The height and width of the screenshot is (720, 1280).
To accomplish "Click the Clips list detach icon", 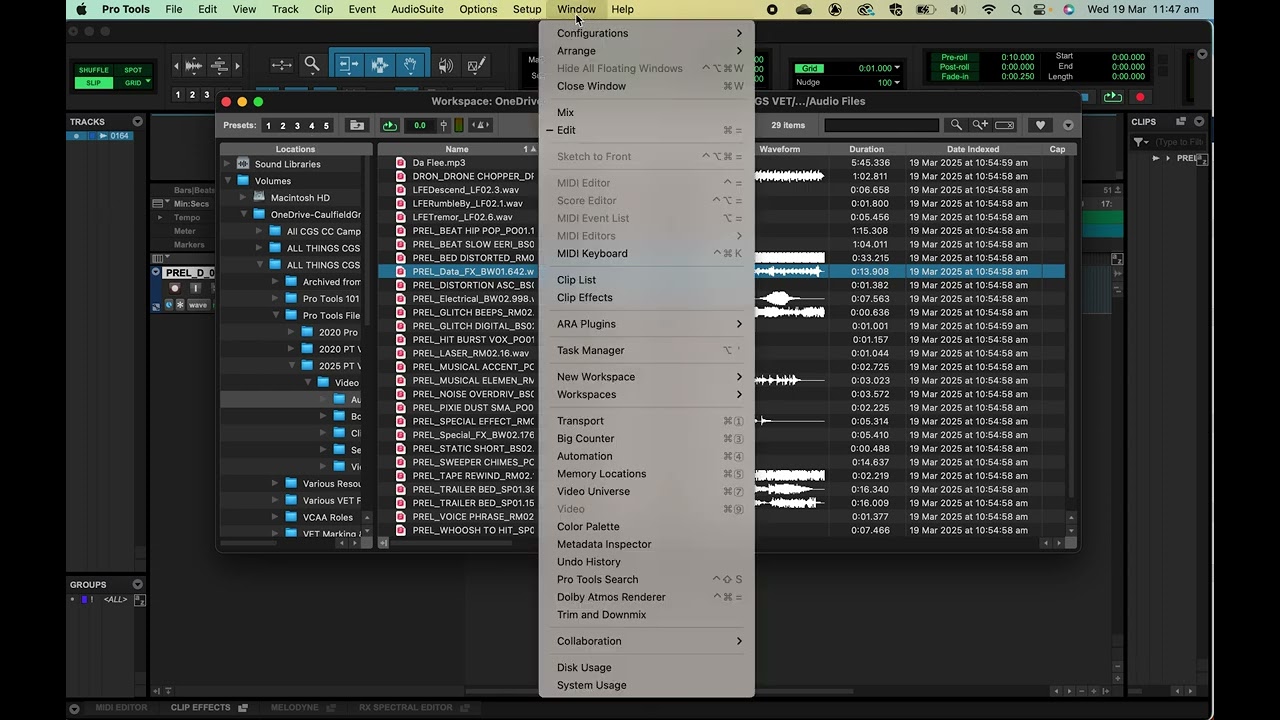I will click(1181, 121).
